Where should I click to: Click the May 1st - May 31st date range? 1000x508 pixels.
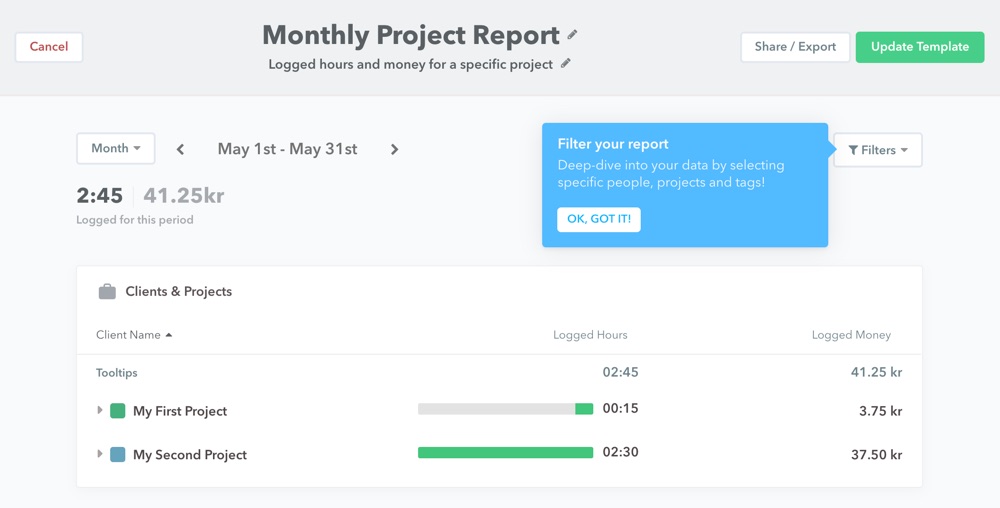click(287, 149)
